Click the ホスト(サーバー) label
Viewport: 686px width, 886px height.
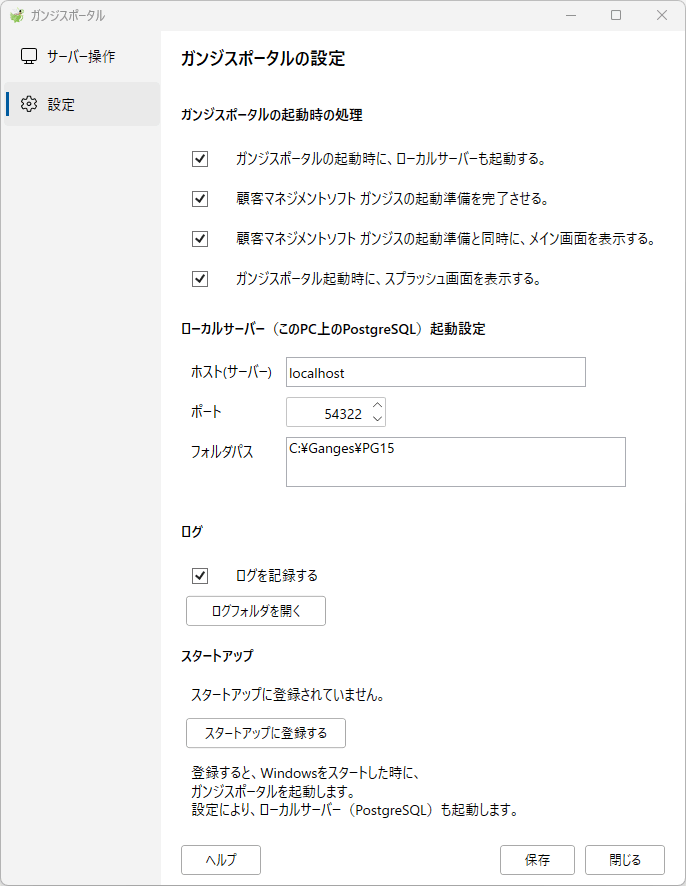point(231,372)
